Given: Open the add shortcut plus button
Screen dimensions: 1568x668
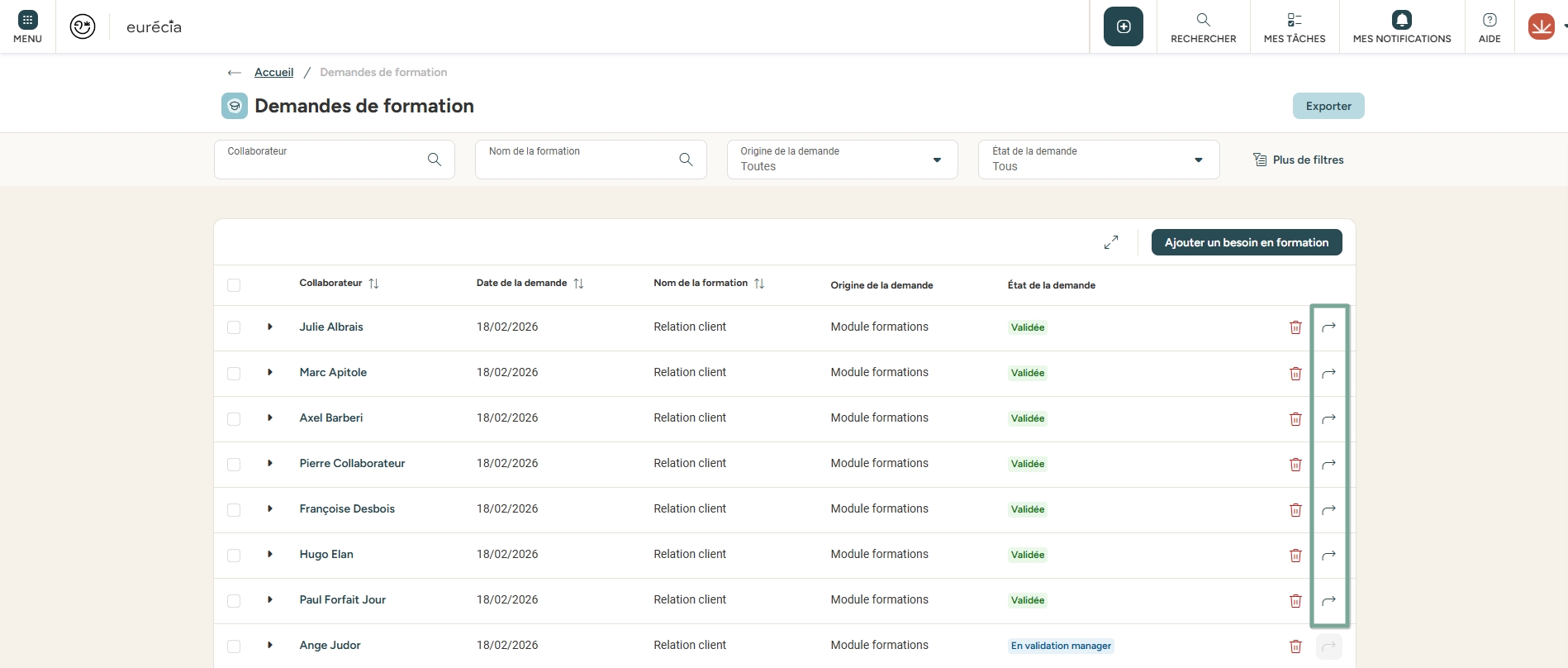Looking at the screenshot, I should [1123, 26].
